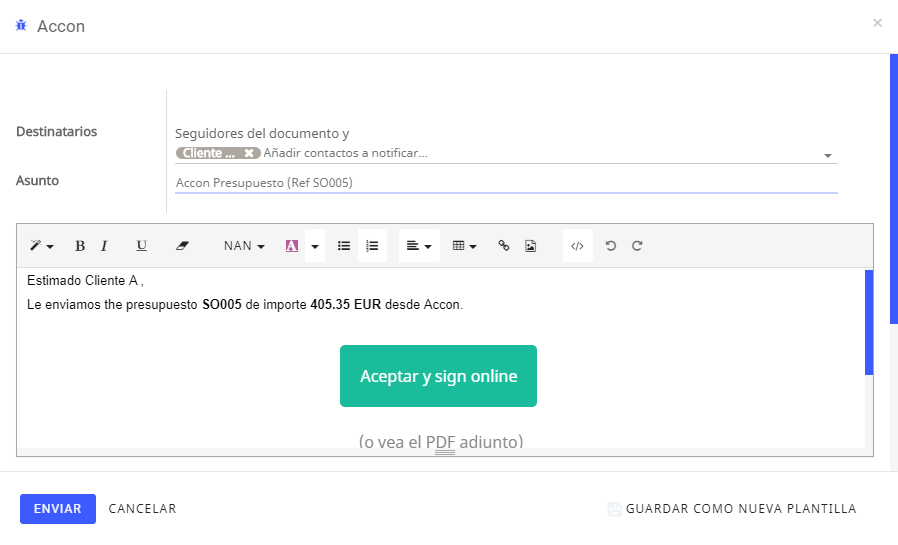Image resolution: width=898 pixels, height=545 pixels.
Task: Expand the paragraph alignment dropdown
Action: [419, 246]
